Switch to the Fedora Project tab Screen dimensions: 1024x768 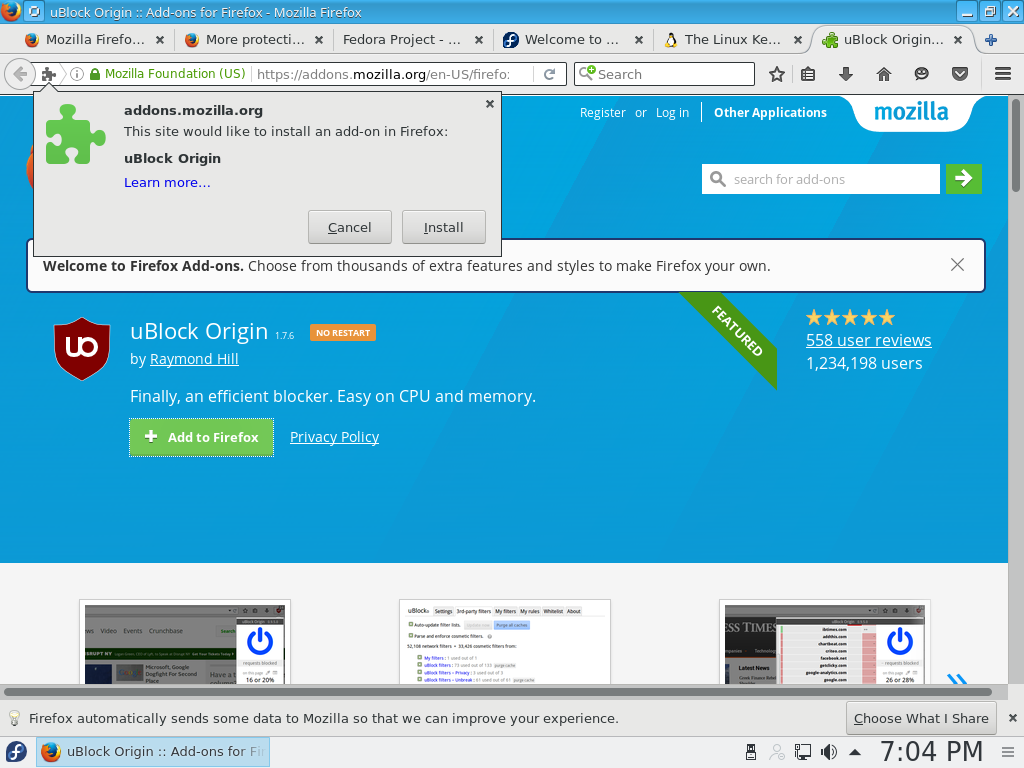point(413,40)
